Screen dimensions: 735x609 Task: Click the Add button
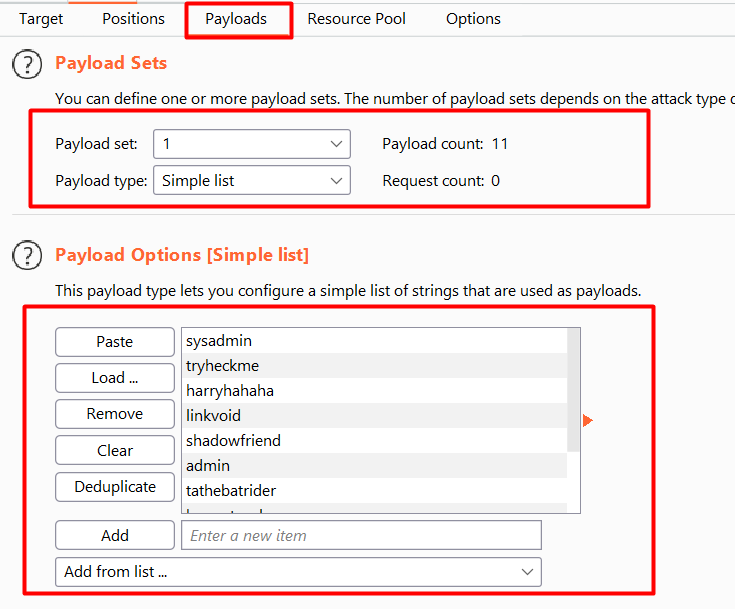tap(115, 535)
